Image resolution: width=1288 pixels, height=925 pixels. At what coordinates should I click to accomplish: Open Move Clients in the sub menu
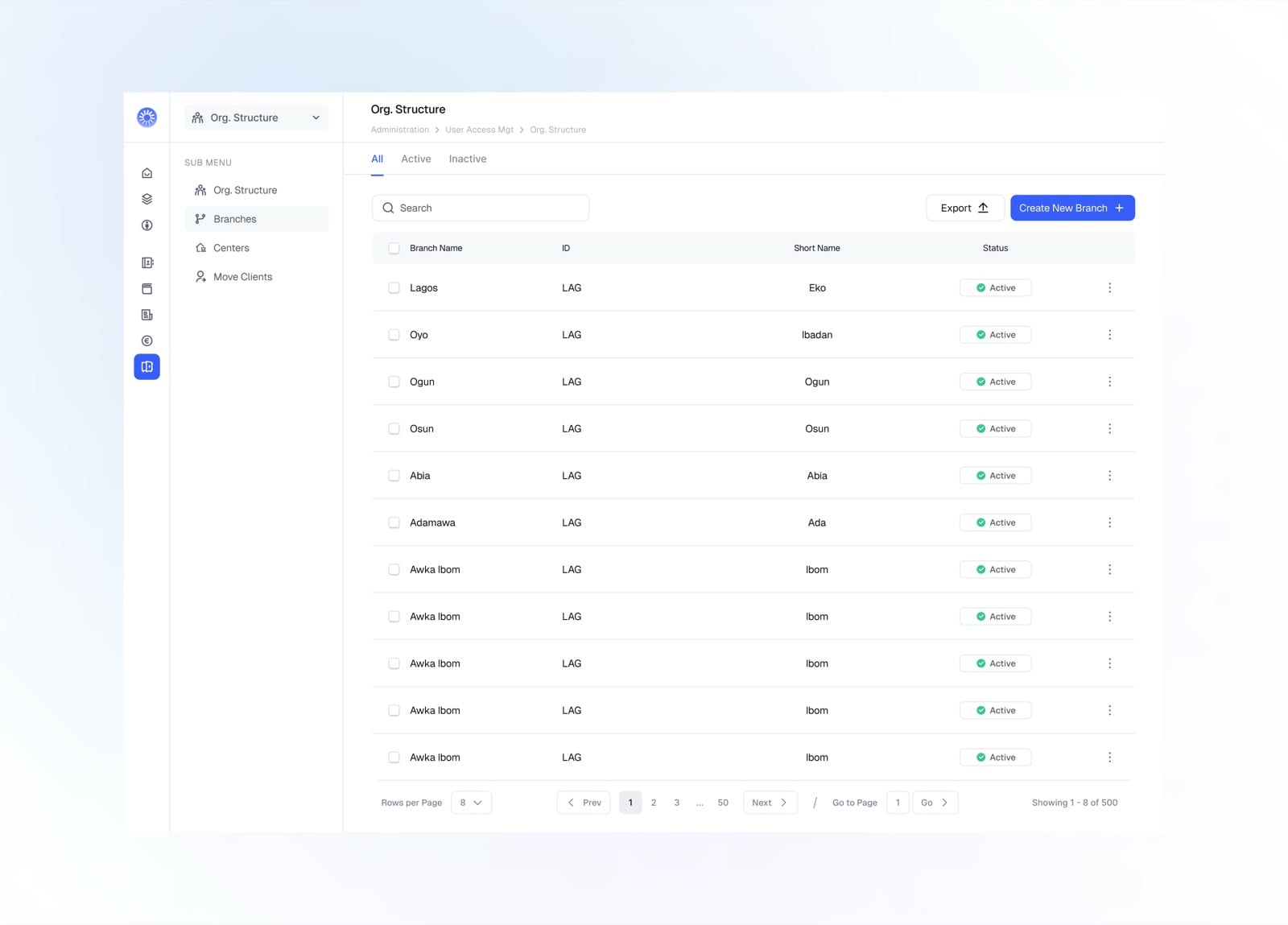click(257, 277)
